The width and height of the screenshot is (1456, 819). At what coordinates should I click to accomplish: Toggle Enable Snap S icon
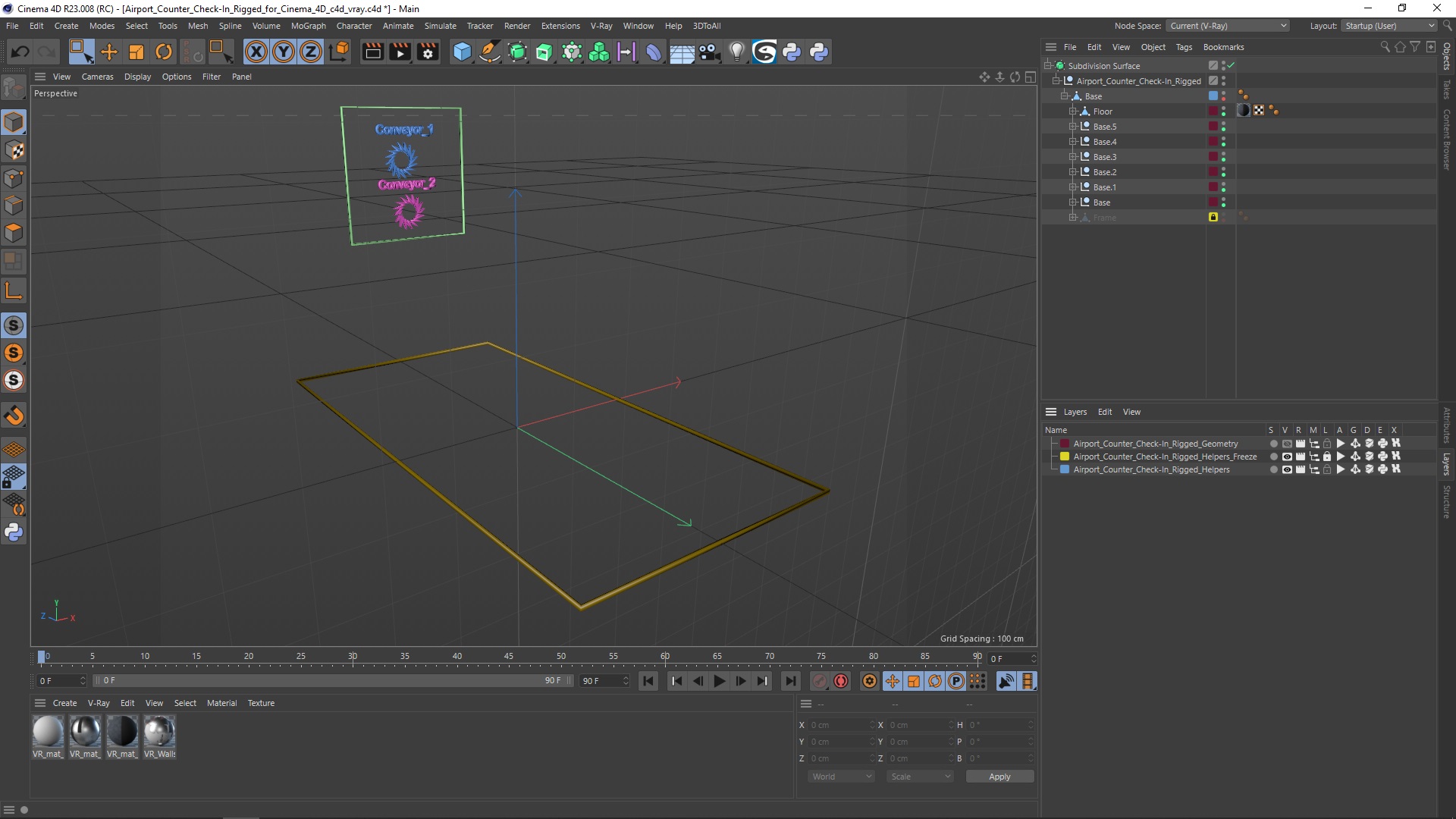pyautogui.click(x=14, y=325)
